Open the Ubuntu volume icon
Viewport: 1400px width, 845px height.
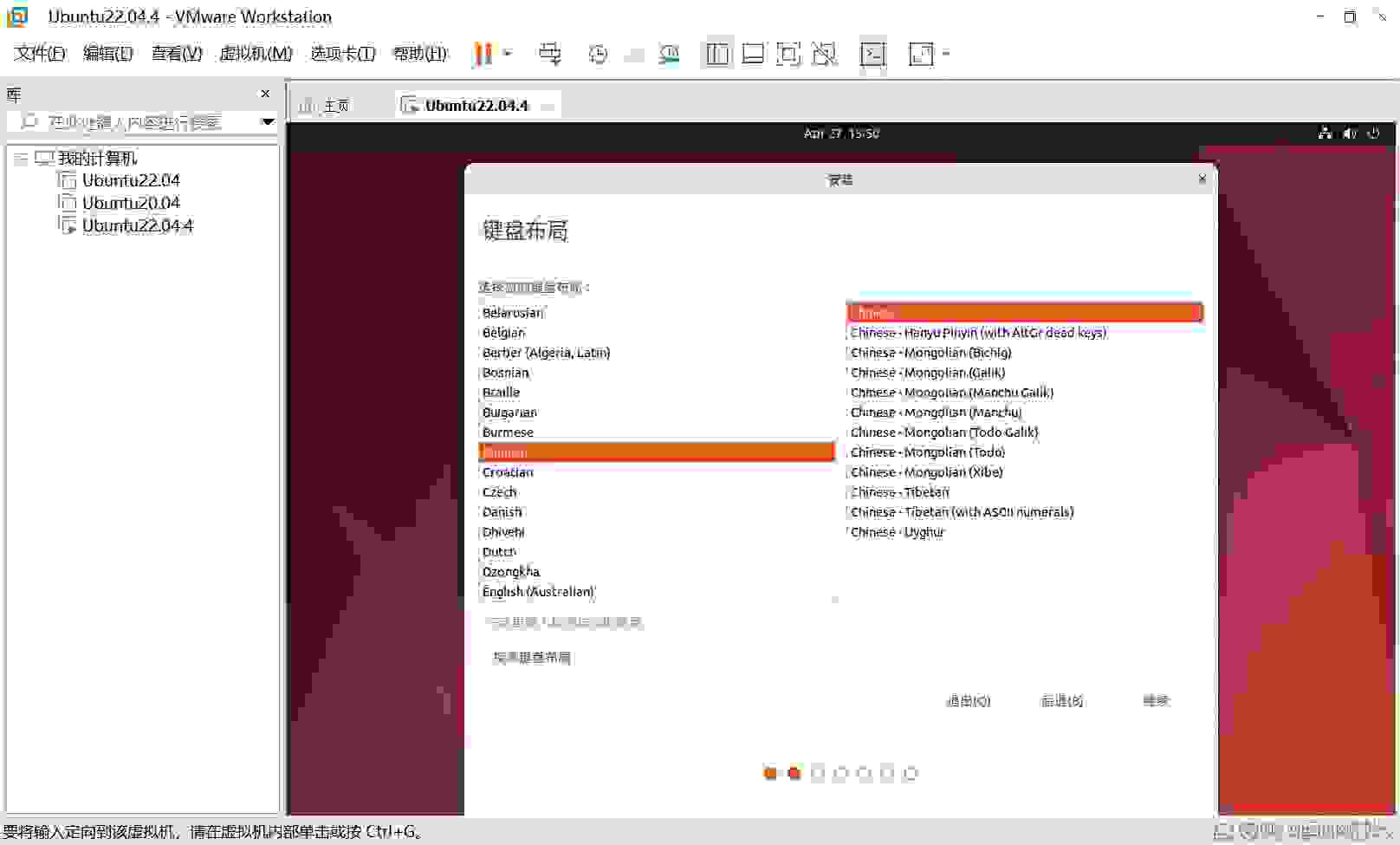pyautogui.click(x=1349, y=133)
